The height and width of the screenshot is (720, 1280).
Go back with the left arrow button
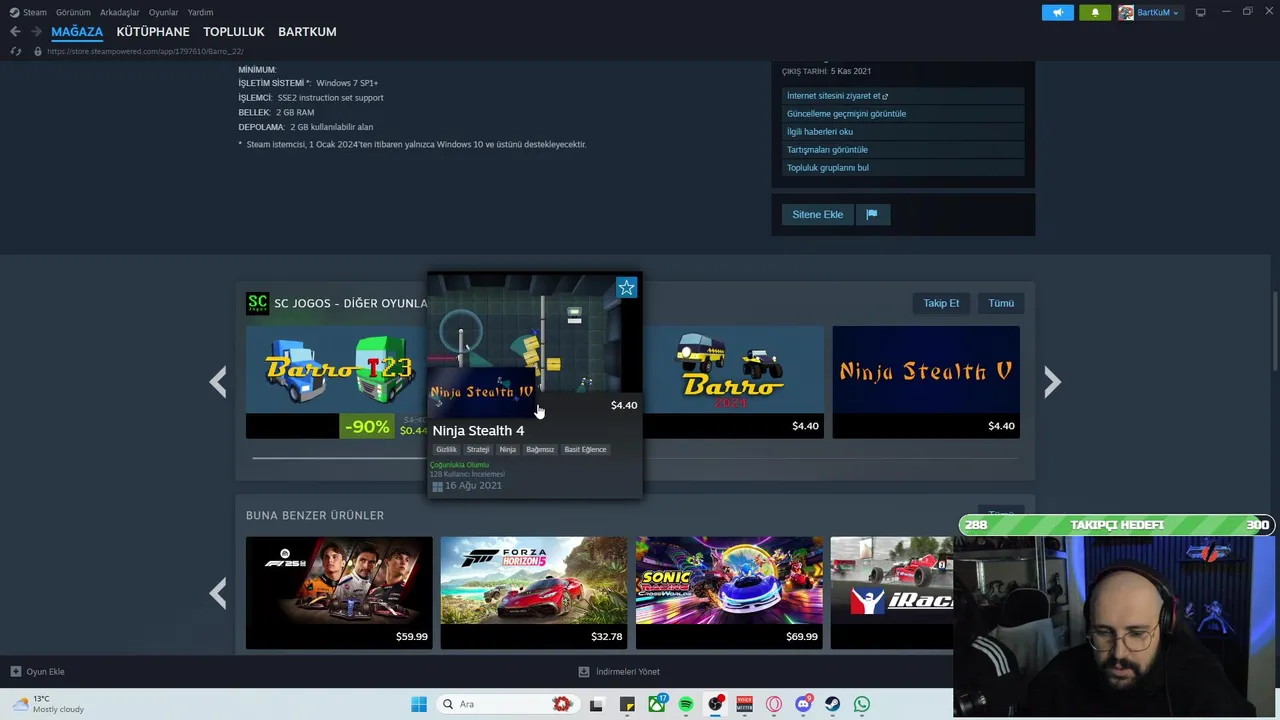pyautogui.click(x=15, y=32)
